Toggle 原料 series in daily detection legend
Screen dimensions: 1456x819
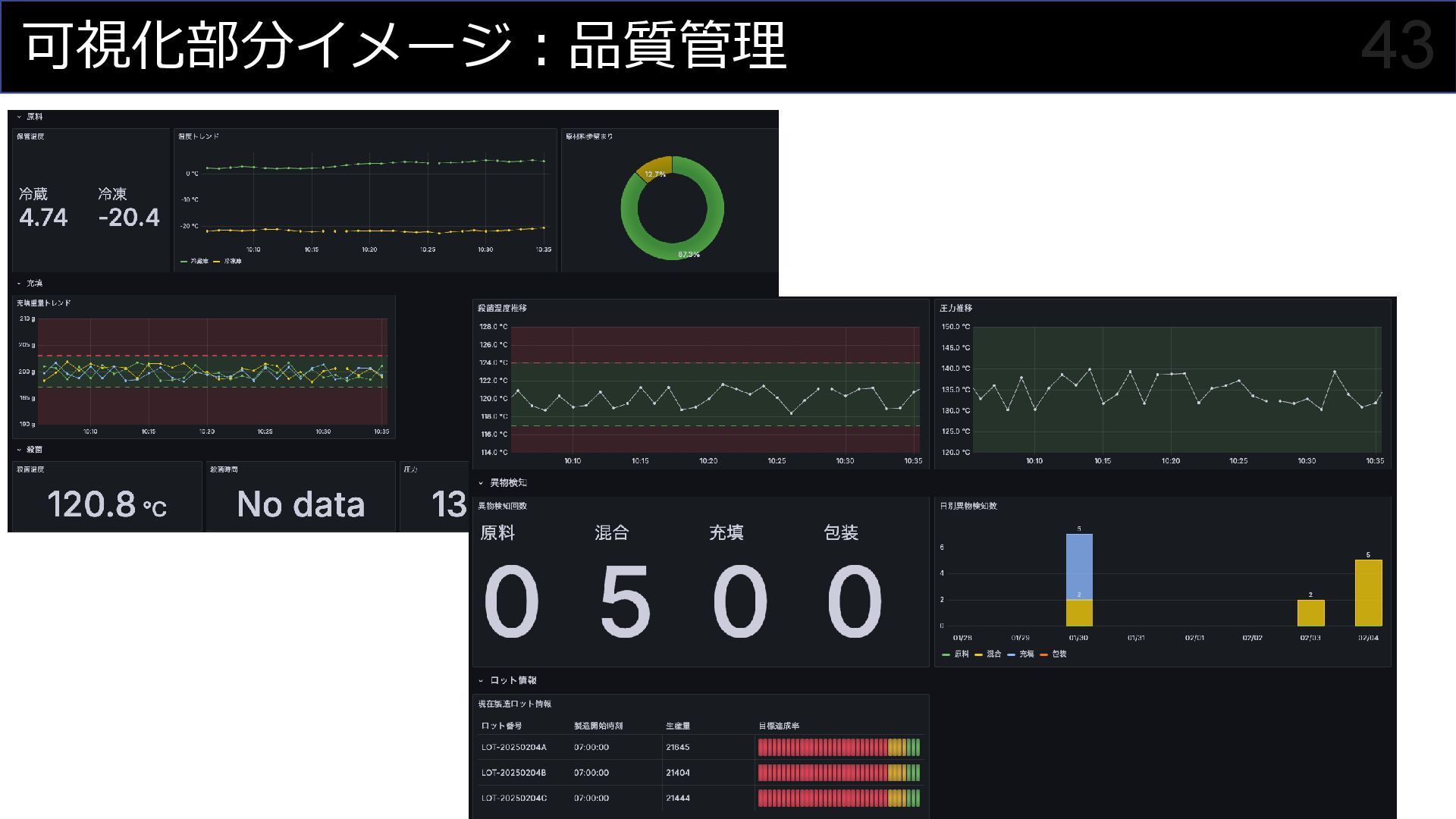click(961, 654)
